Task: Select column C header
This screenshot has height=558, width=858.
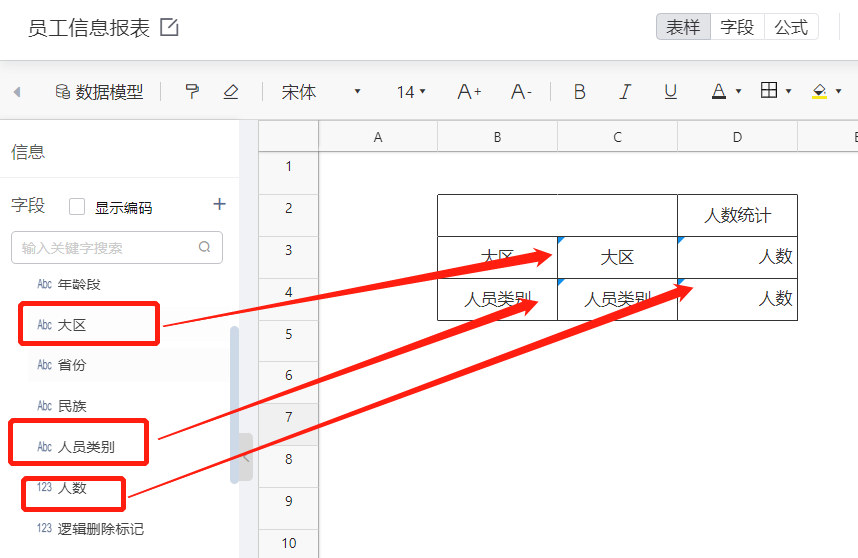Action: 617,137
